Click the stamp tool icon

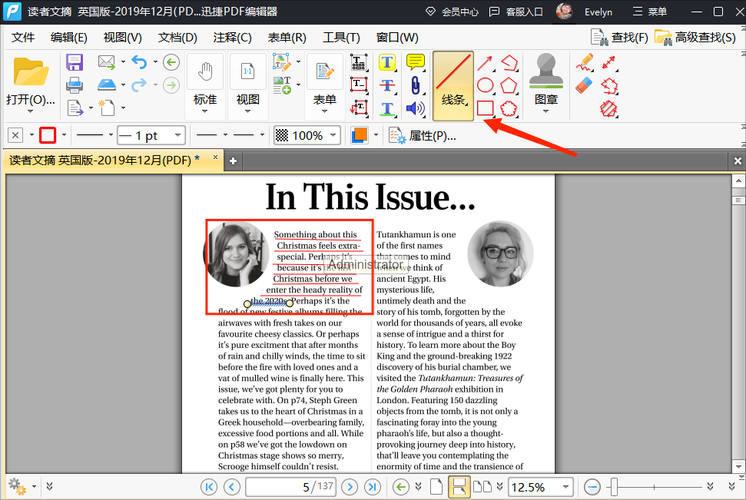pyautogui.click(x=546, y=78)
